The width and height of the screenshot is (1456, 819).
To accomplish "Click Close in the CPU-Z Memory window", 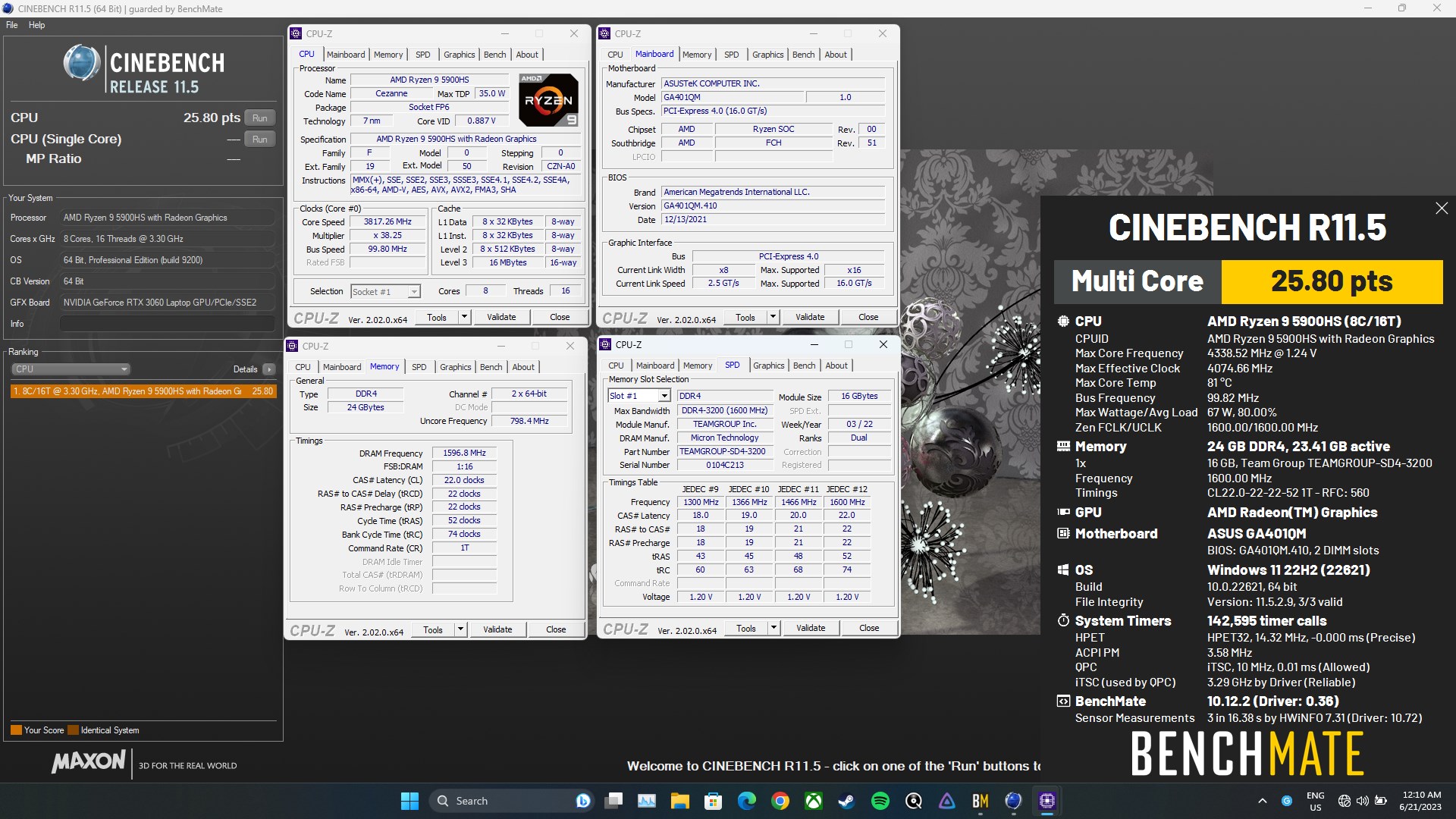I will point(556,629).
